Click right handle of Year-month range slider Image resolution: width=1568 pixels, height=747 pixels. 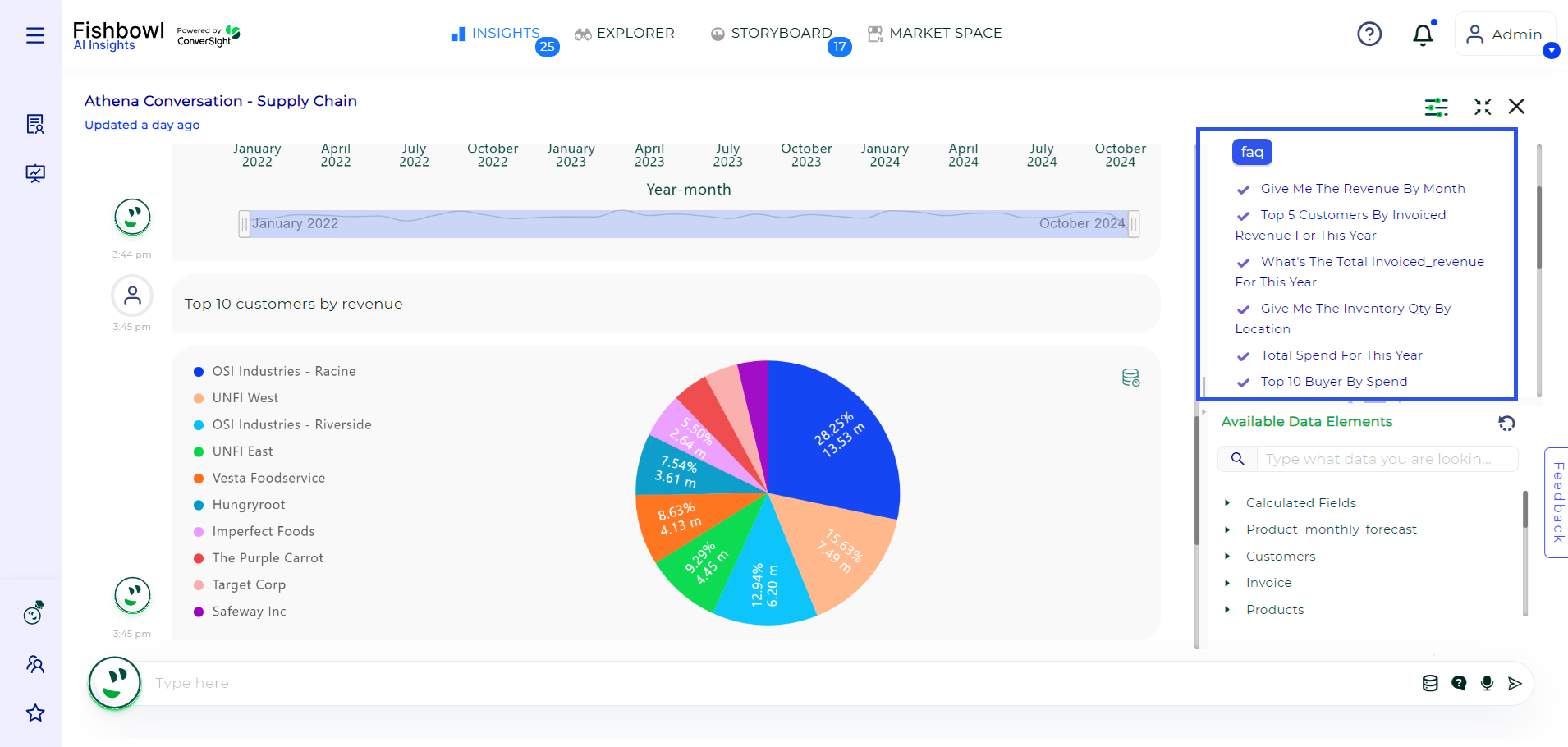[x=1134, y=224]
